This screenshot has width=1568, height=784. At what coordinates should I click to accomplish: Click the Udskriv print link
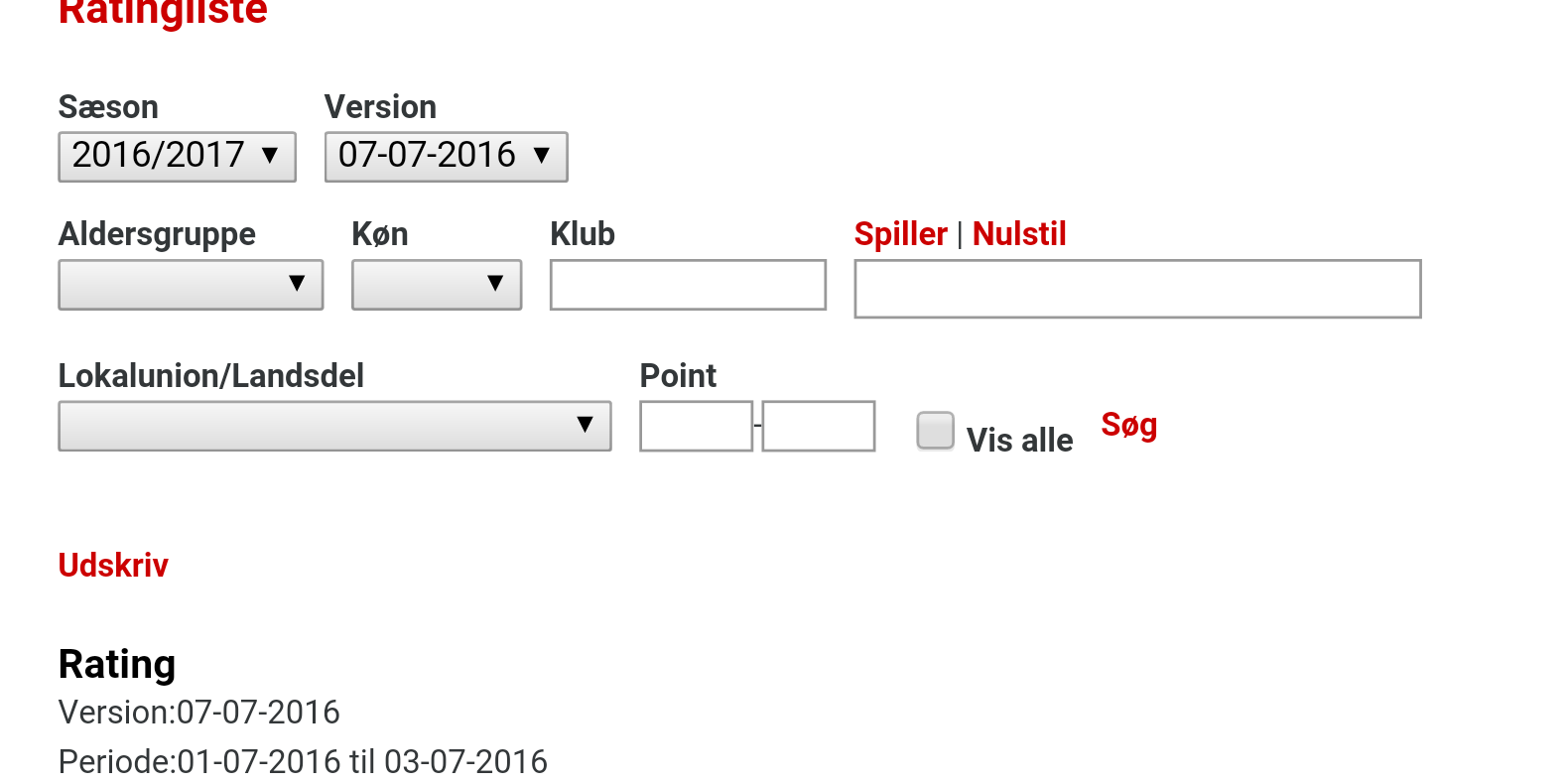[113, 565]
